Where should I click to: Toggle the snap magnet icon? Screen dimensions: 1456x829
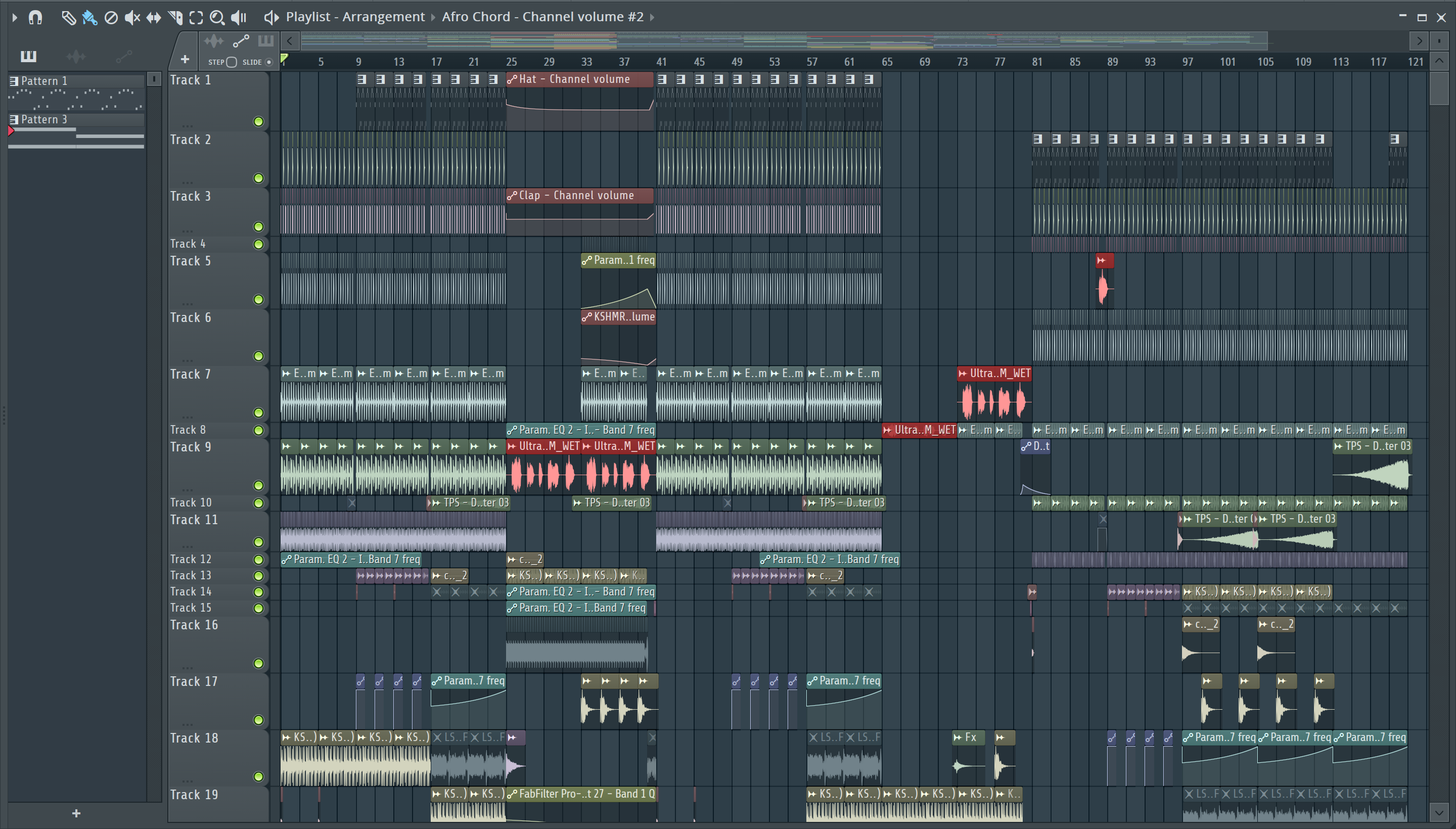coord(35,18)
